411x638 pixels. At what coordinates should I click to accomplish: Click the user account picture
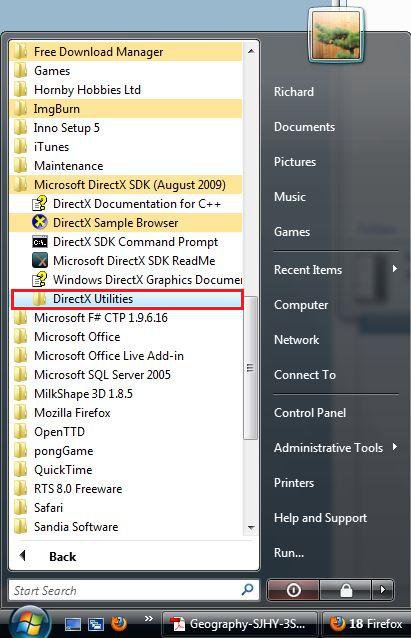click(335, 35)
